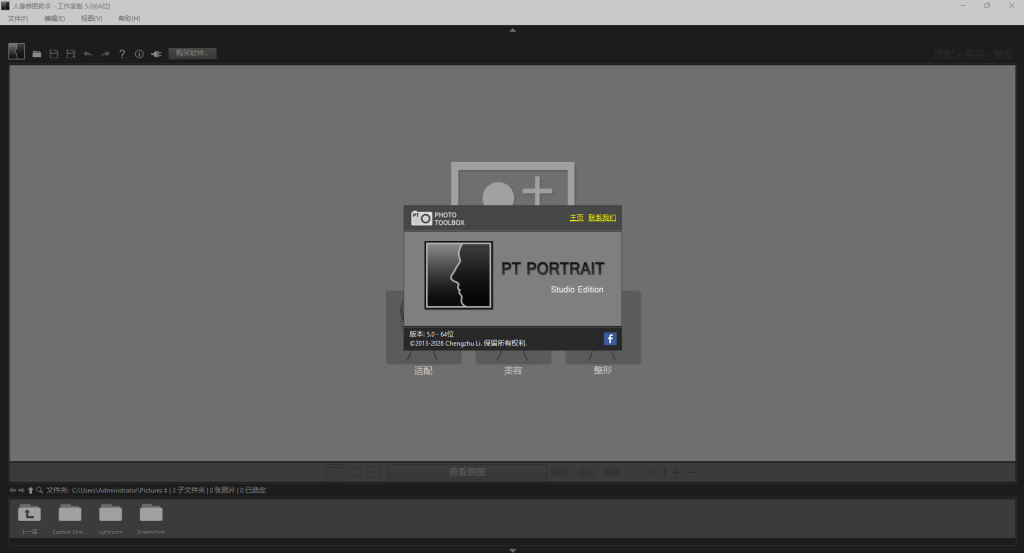This screenshot has height=553, width=1024.
Task: Click the search magnifier icon in folder bar
Action: (x=39, y=490)
